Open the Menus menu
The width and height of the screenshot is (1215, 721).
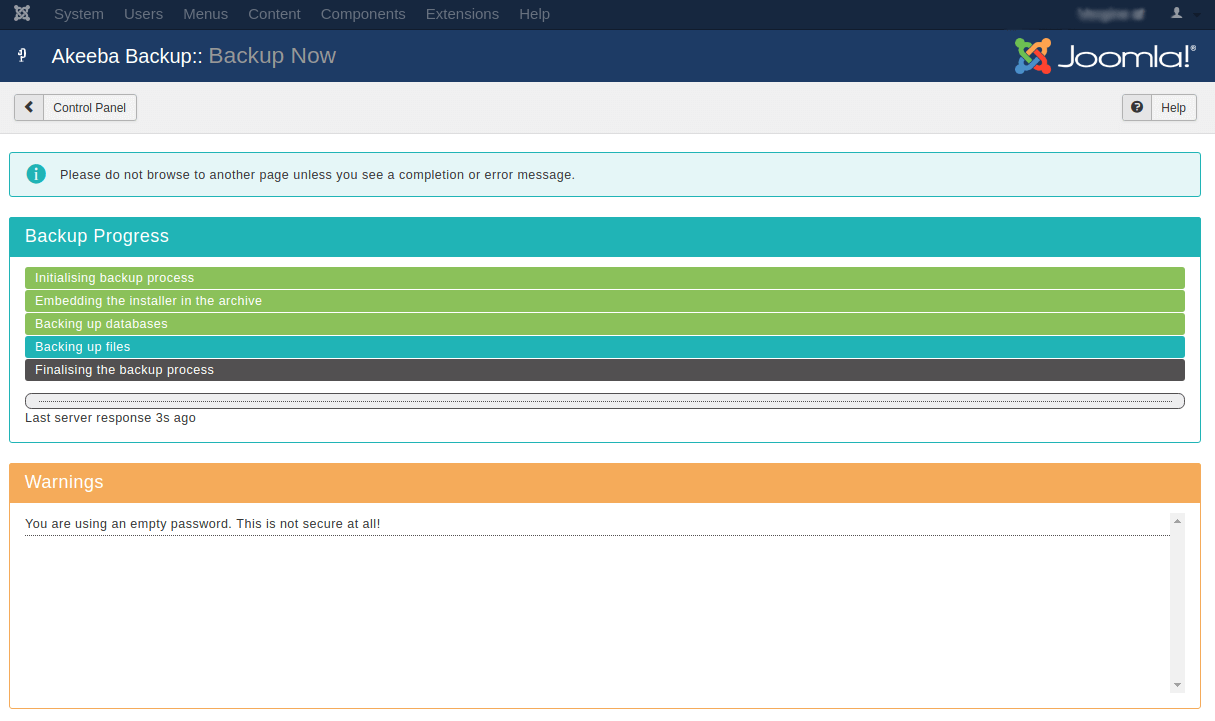click(206, 14)
